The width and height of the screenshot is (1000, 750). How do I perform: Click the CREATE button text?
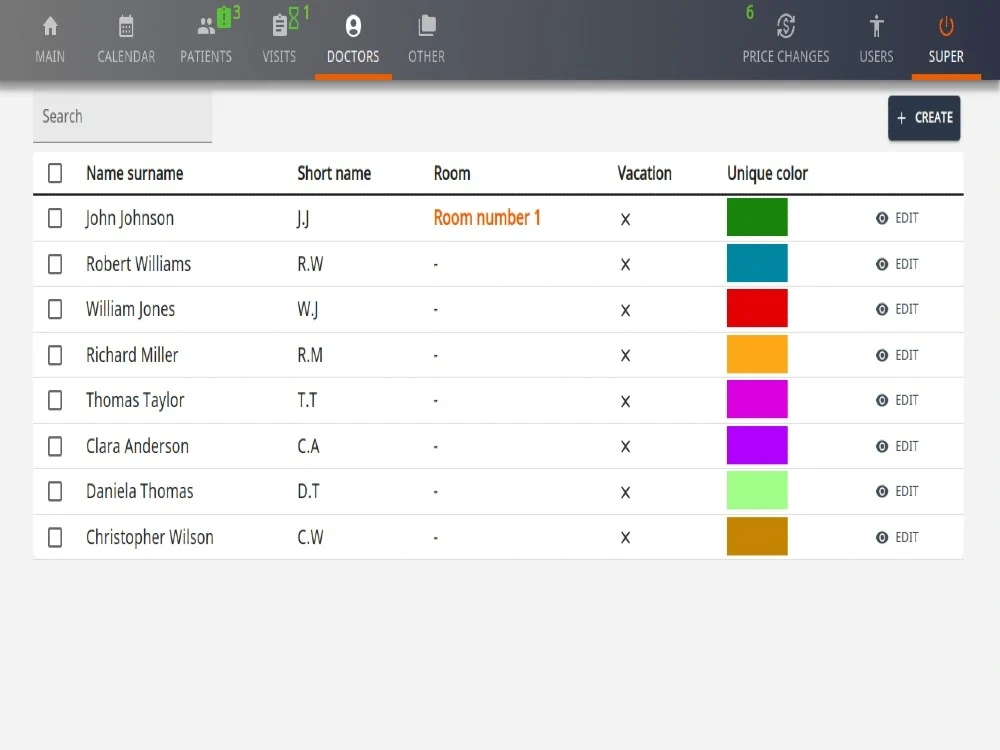934,118
